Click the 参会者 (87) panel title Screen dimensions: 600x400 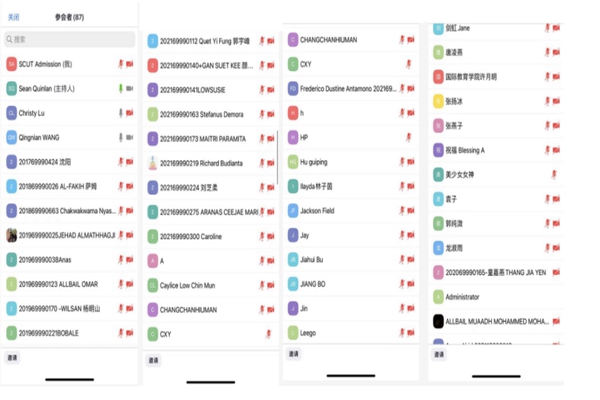[x=70, y=17]
